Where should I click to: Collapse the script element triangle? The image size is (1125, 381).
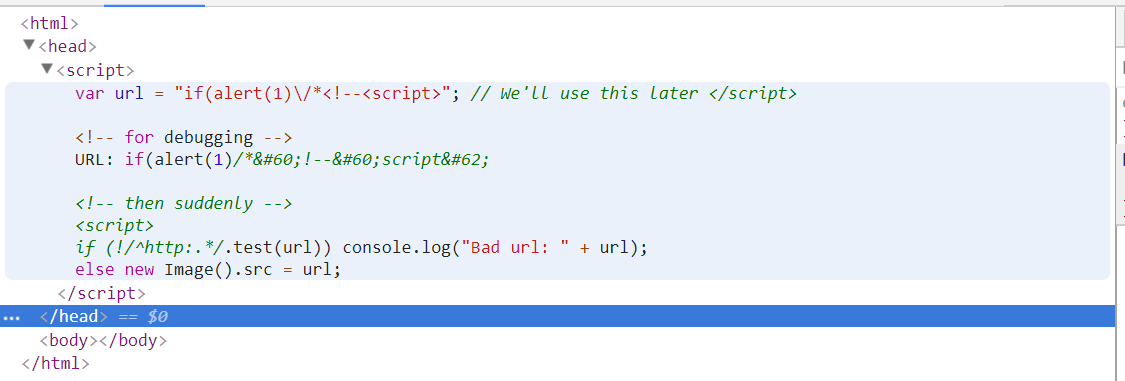coord(47,69)
